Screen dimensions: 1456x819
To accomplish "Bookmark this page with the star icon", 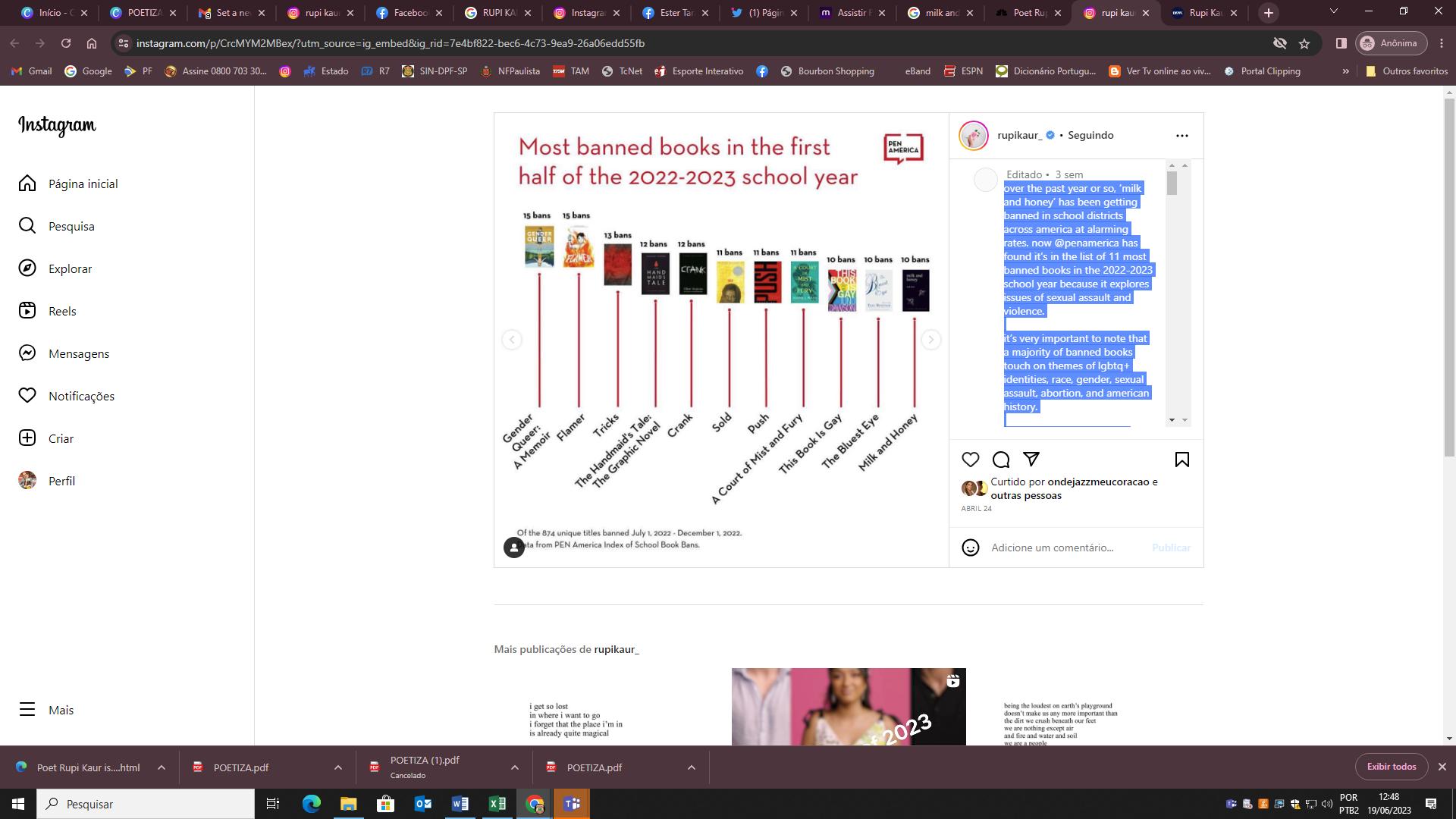I will [x=1304, y=43].
